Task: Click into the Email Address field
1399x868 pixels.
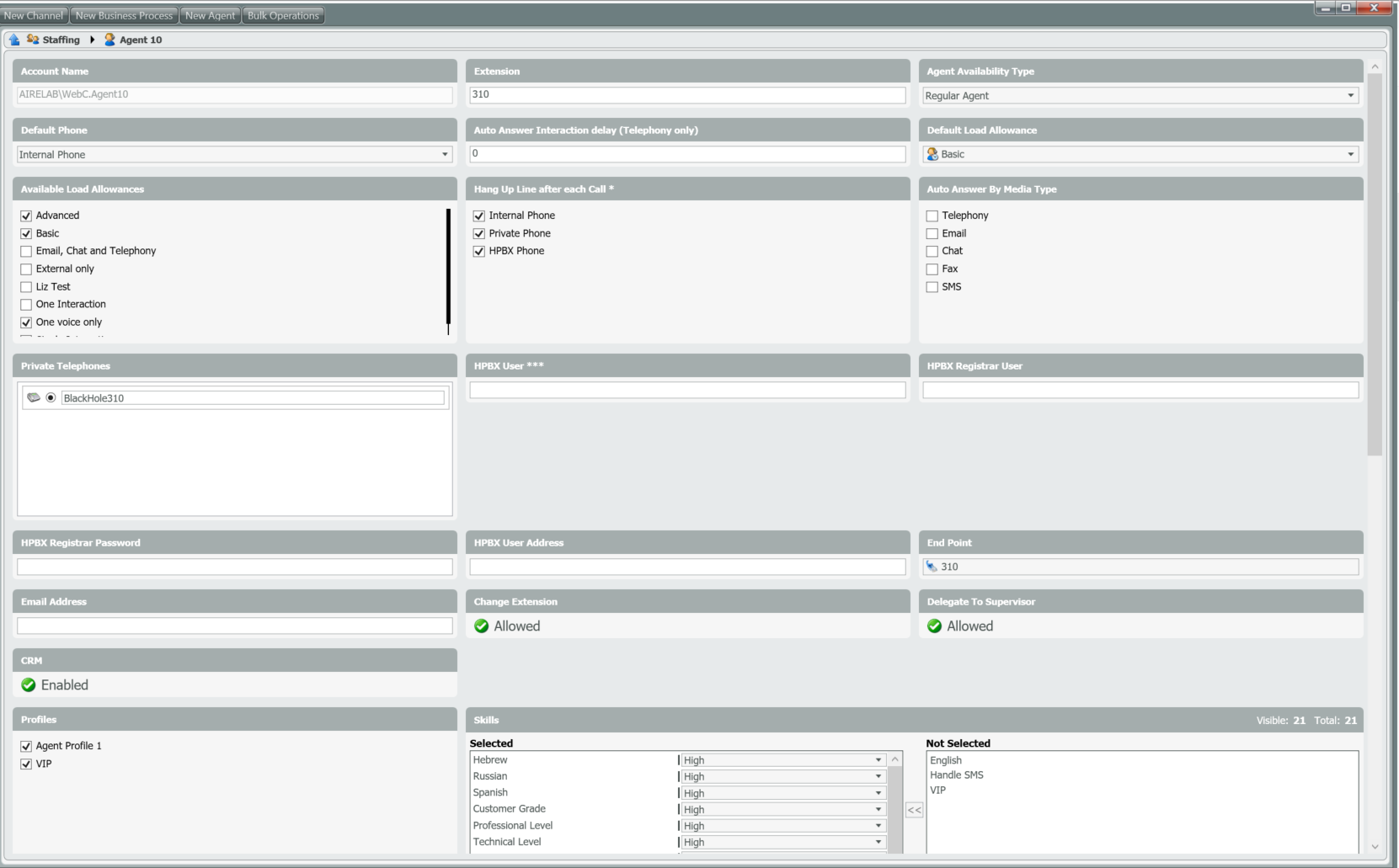Action: 234,626
